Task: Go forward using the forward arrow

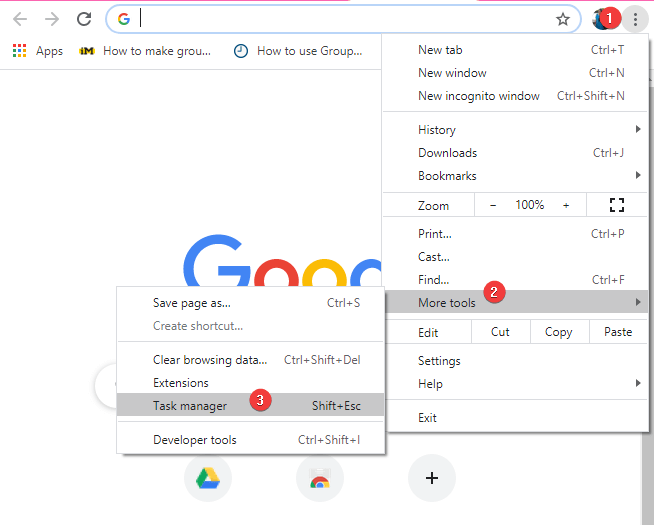Action: [52, 19]
